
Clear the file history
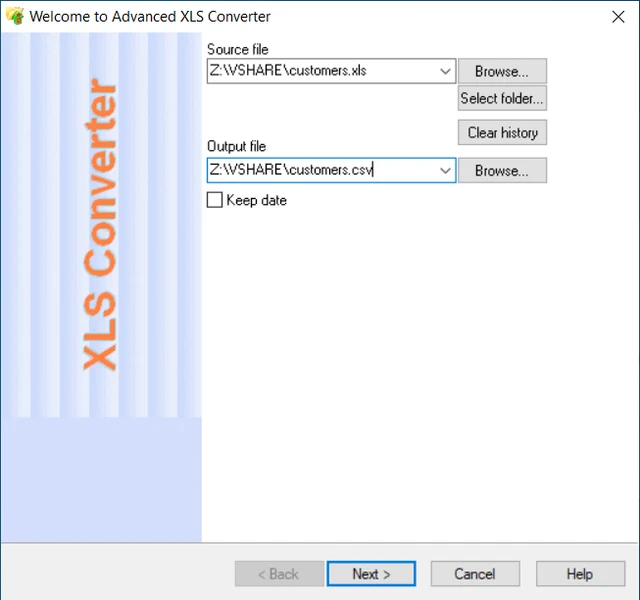(x=502, y=132)
